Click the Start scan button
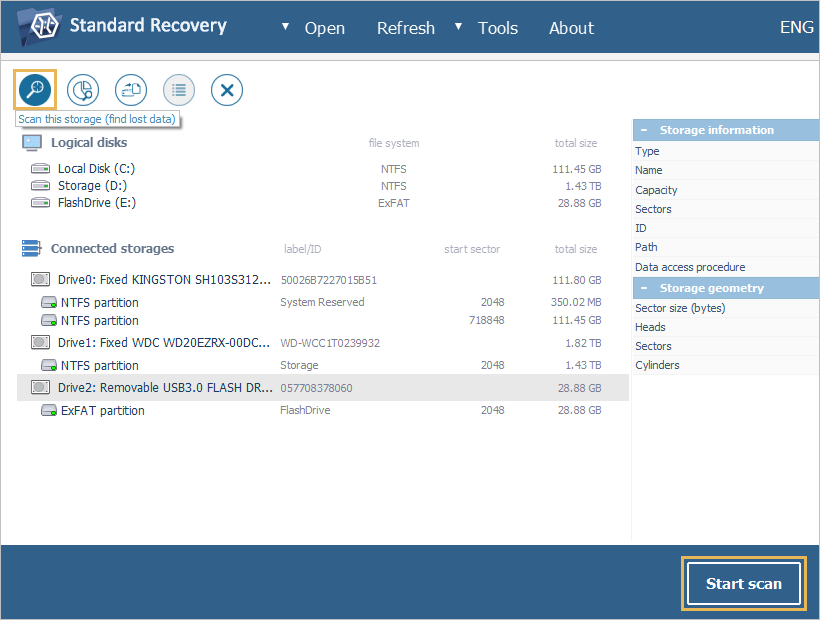The height and width of the screenshot is (620, 820). (x=743, y=583)
